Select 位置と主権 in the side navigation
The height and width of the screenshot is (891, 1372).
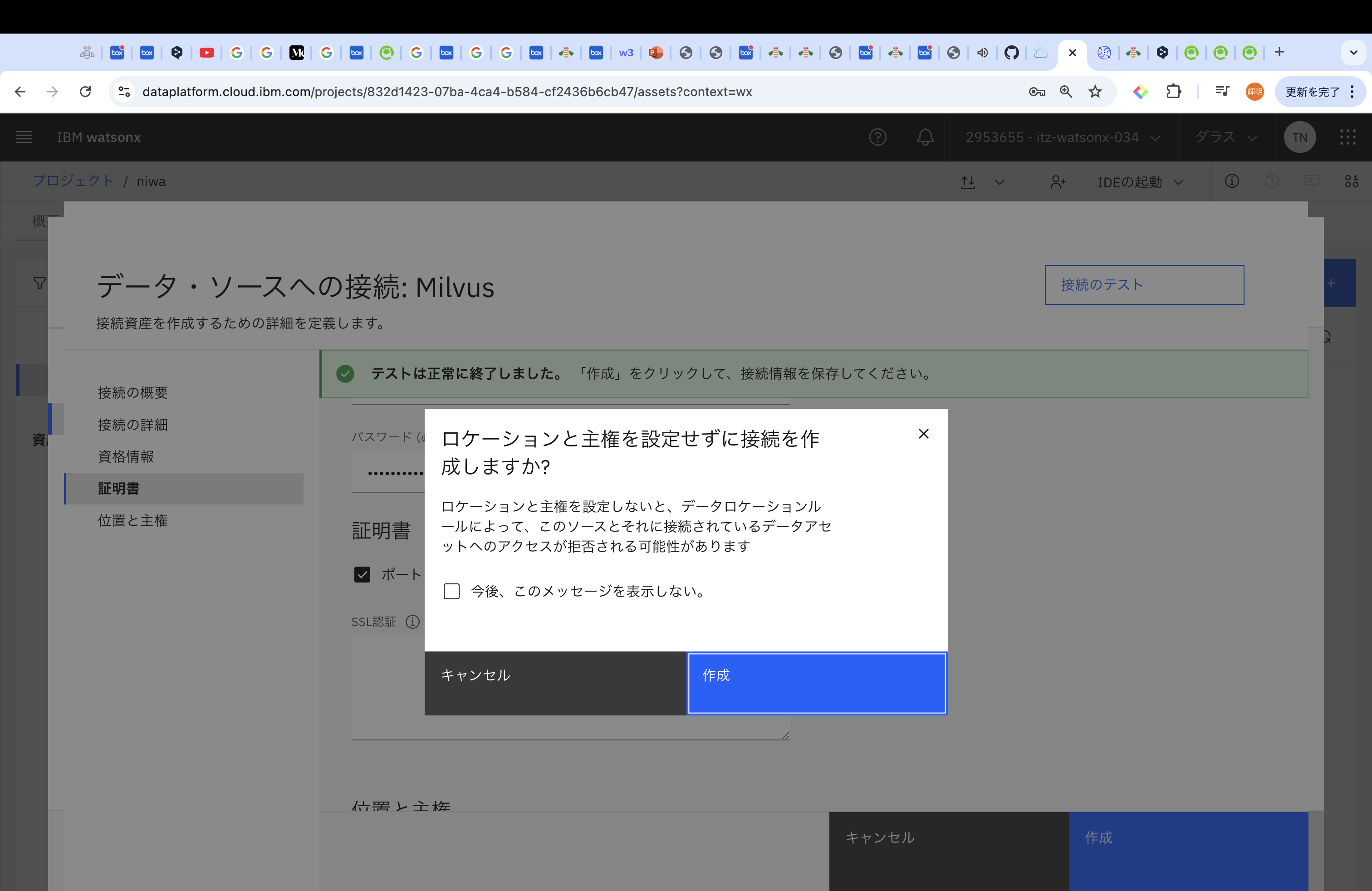point(132,520)
